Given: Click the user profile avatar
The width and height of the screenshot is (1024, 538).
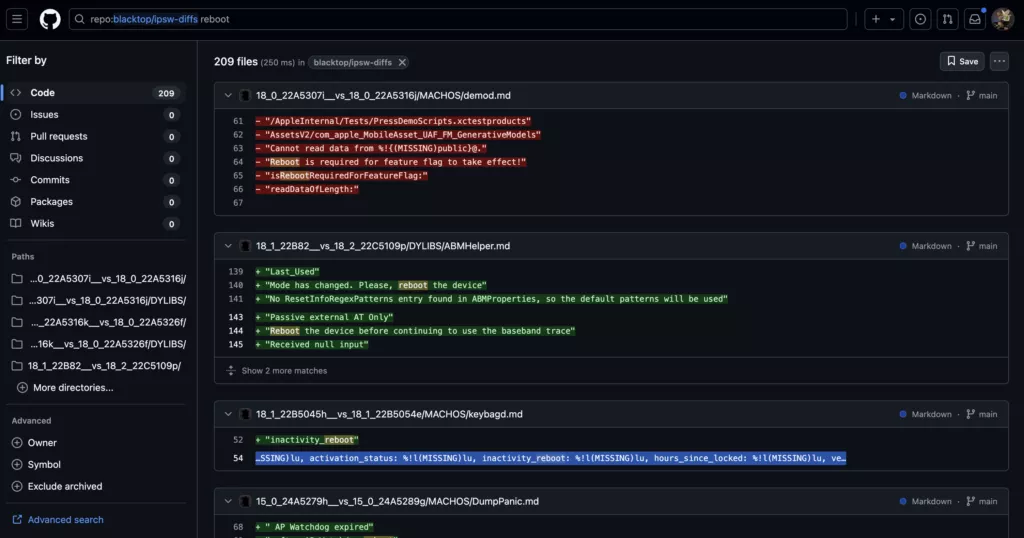Looking at the screenshot, I should (1002, 19).
